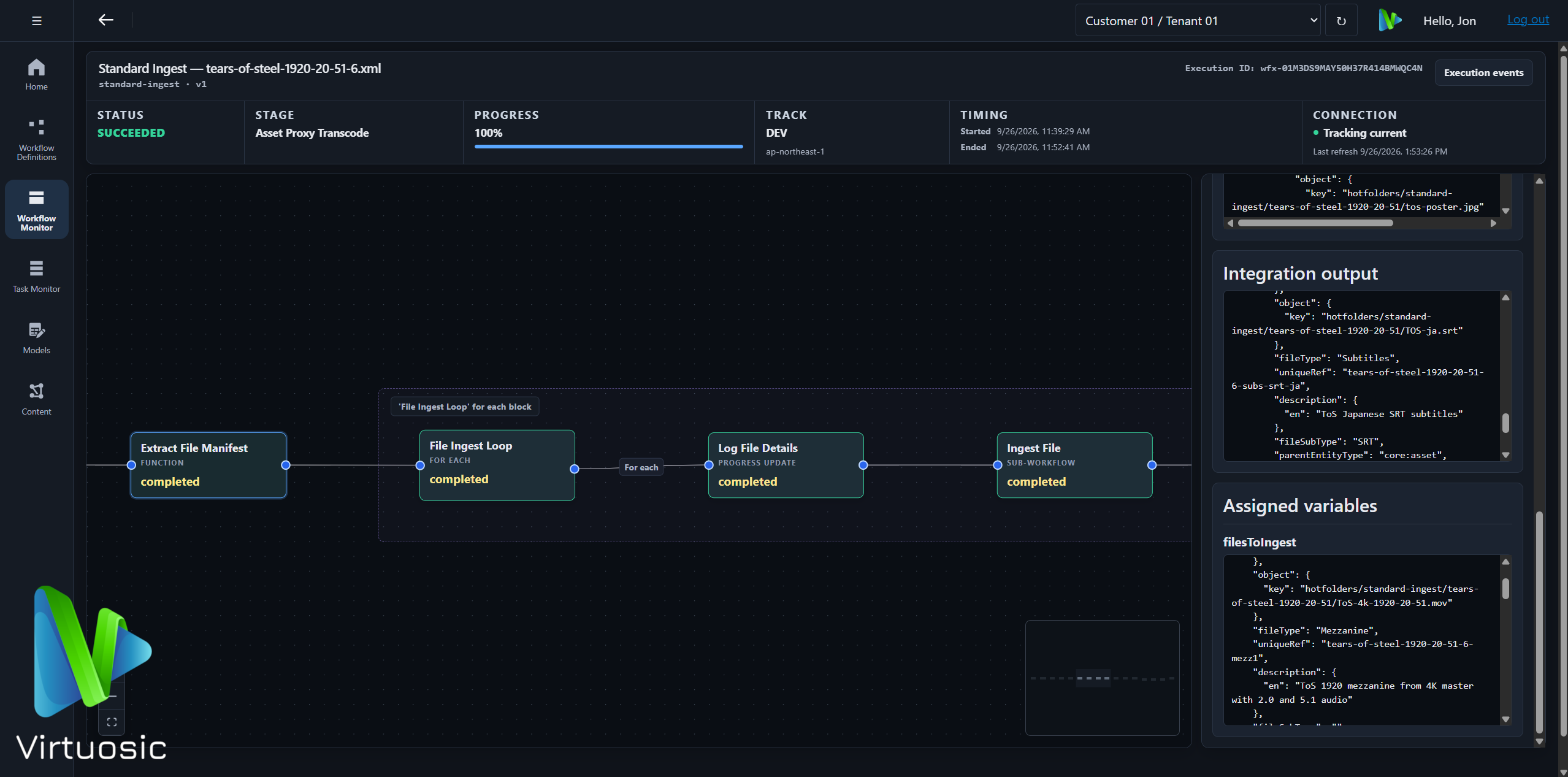Click the Log out link
This screenshot has height=777, width=1568.
[x=1528, y=20]
